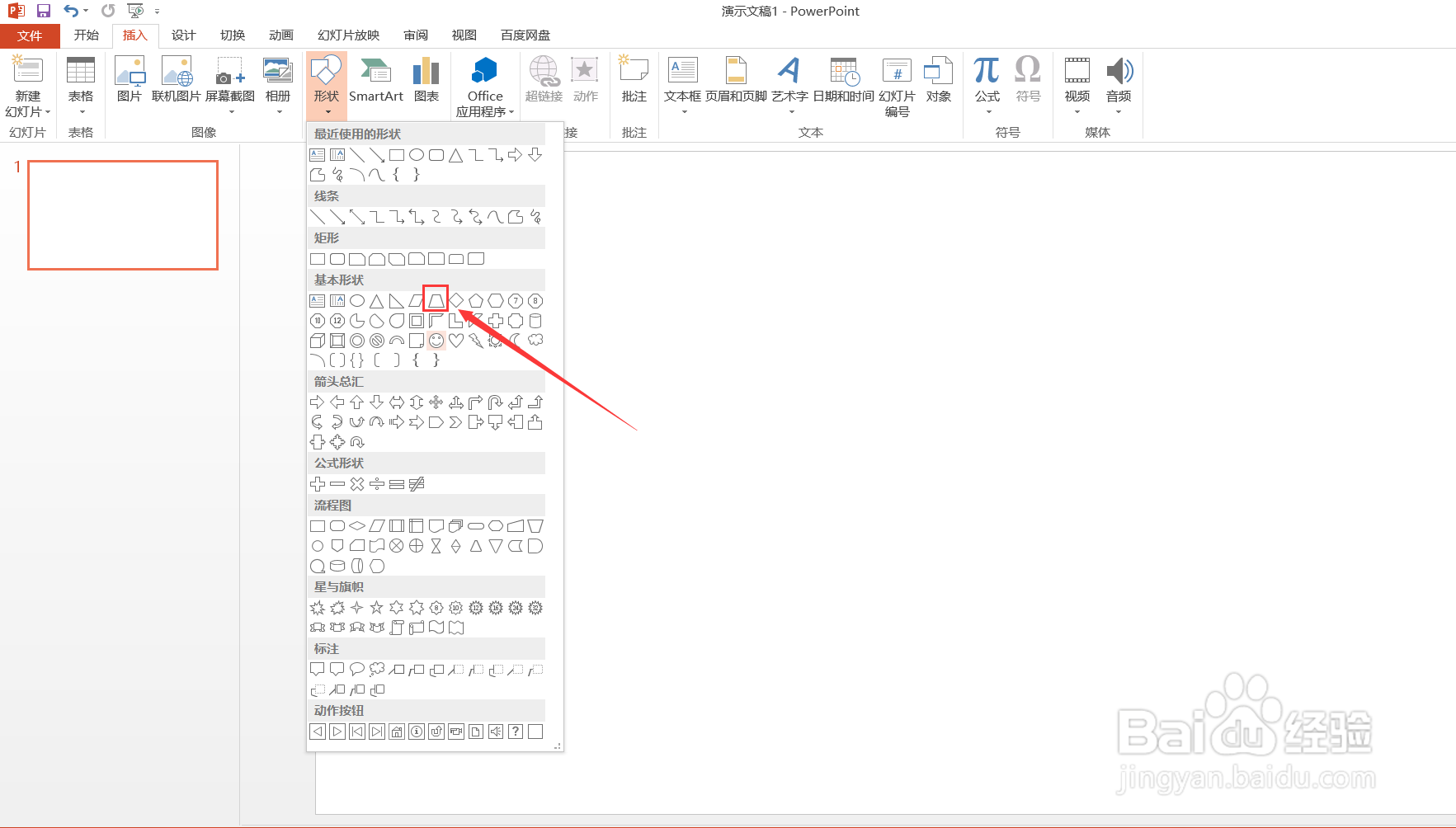Choose the cube shape
Viewport: 1456px width, 828px height.
coord(318,341)
